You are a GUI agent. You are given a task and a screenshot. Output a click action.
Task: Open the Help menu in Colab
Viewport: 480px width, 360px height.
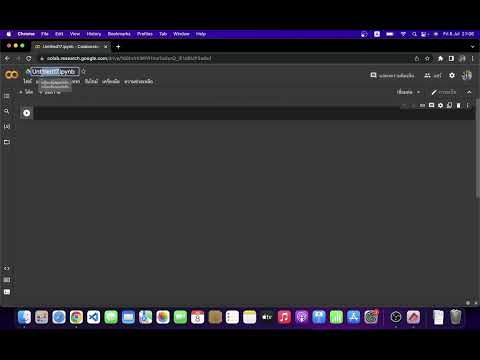click(139, 81)
